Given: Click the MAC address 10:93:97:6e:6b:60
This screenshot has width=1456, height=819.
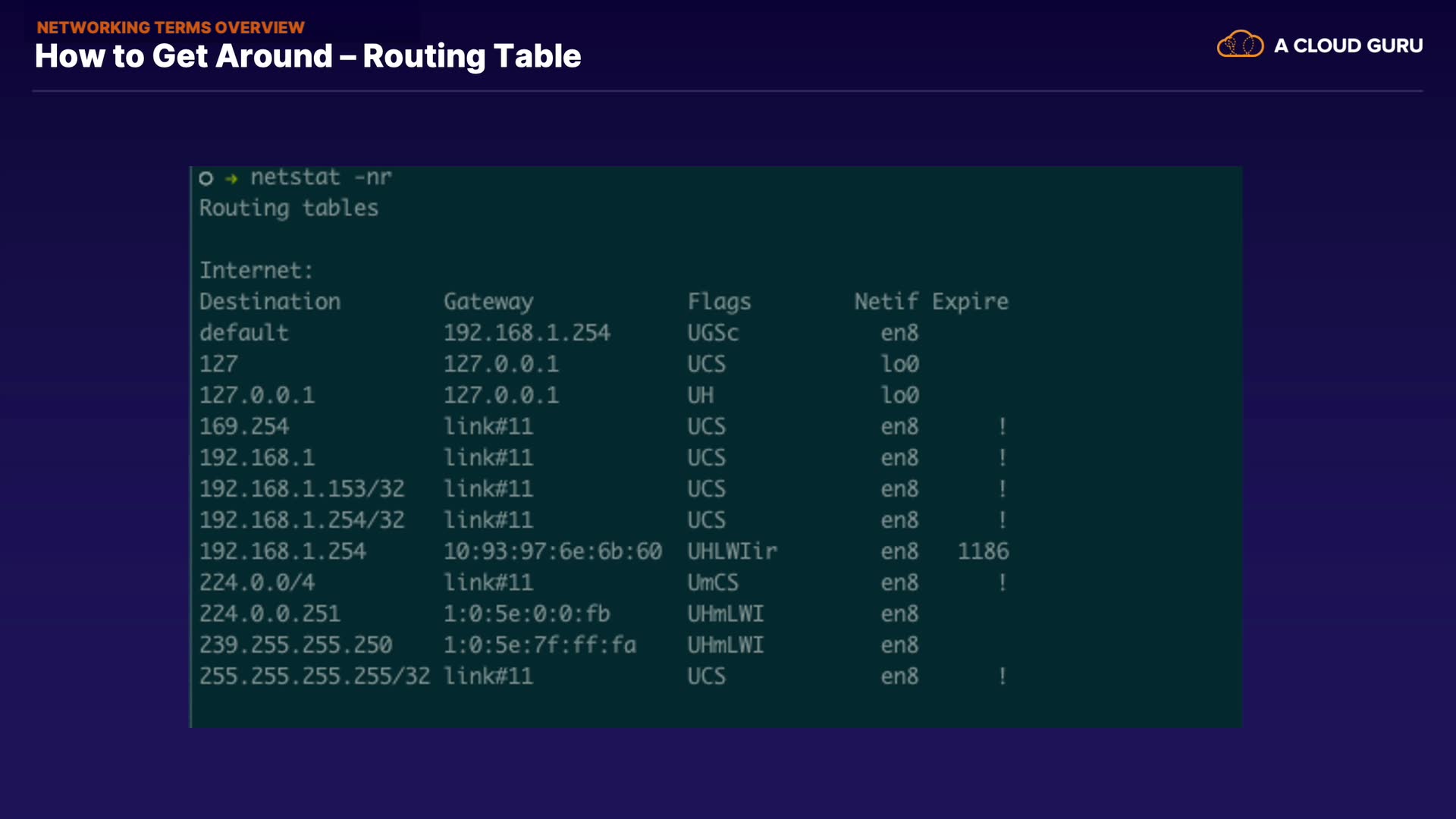Looking at the screenshot, I should 552,551.
